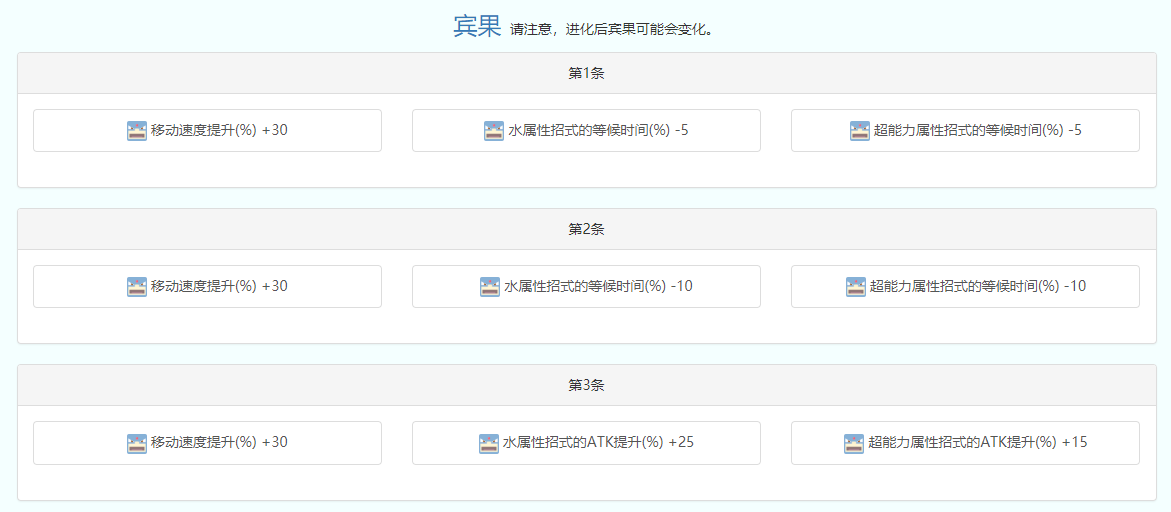Click the icon beside 超能力属性招式的ATK提升 +15
The width and height of the screenshot is (1171, 512).
(854, 443)
